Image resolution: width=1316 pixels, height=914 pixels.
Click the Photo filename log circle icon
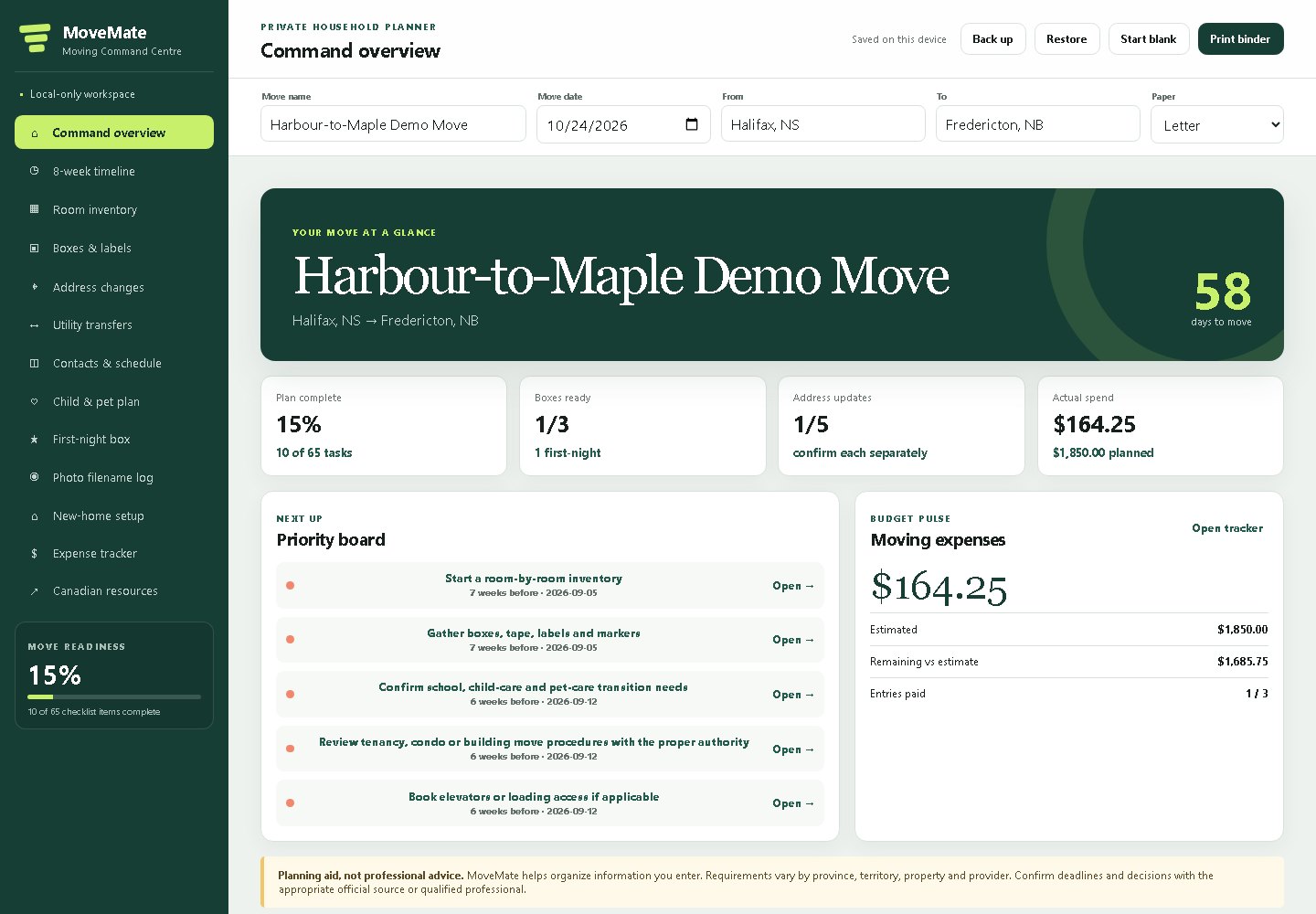(x=35, y=477)
